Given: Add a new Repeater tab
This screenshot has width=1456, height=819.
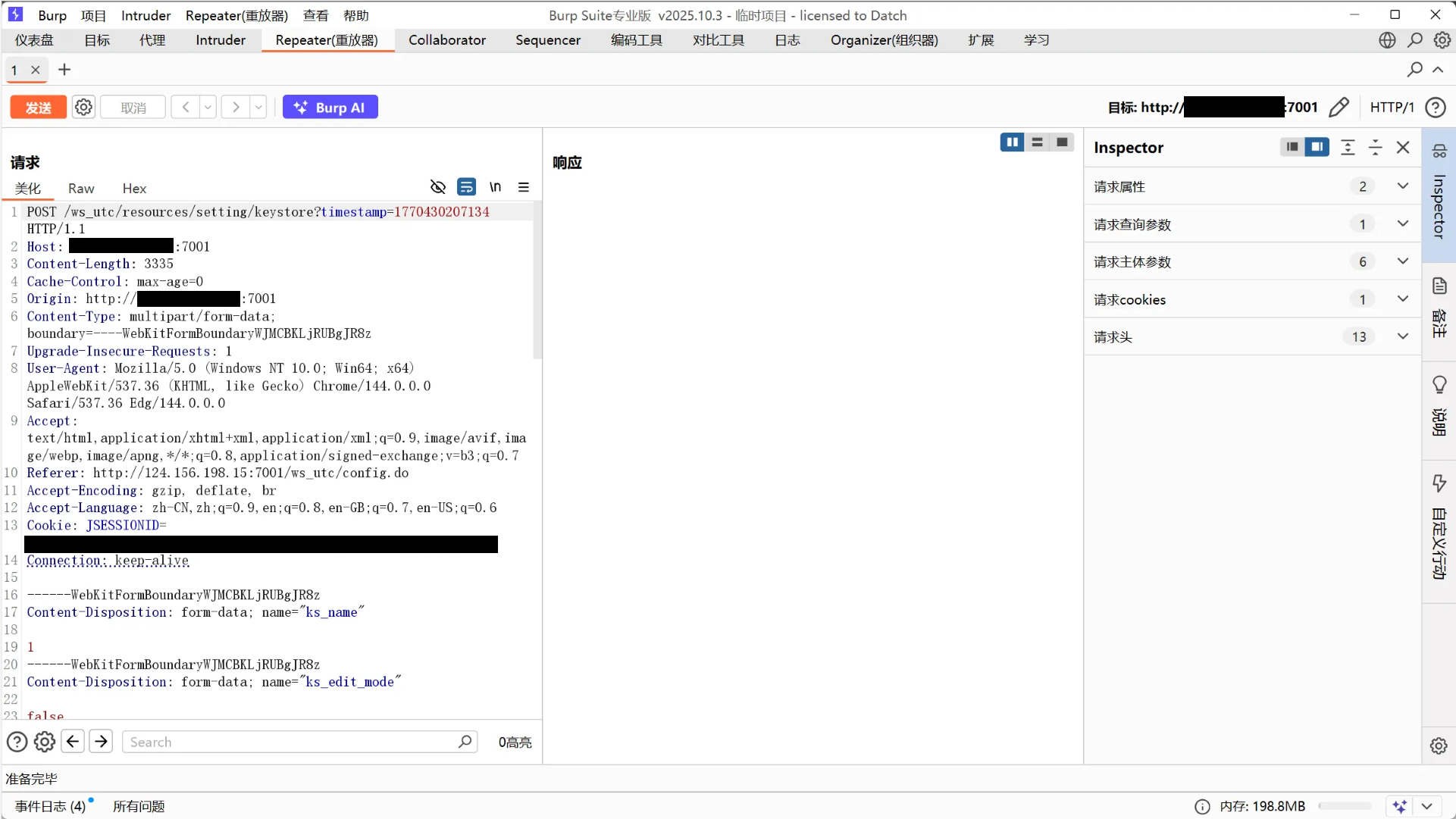Looking at the screenshot, I should (64, 70).
